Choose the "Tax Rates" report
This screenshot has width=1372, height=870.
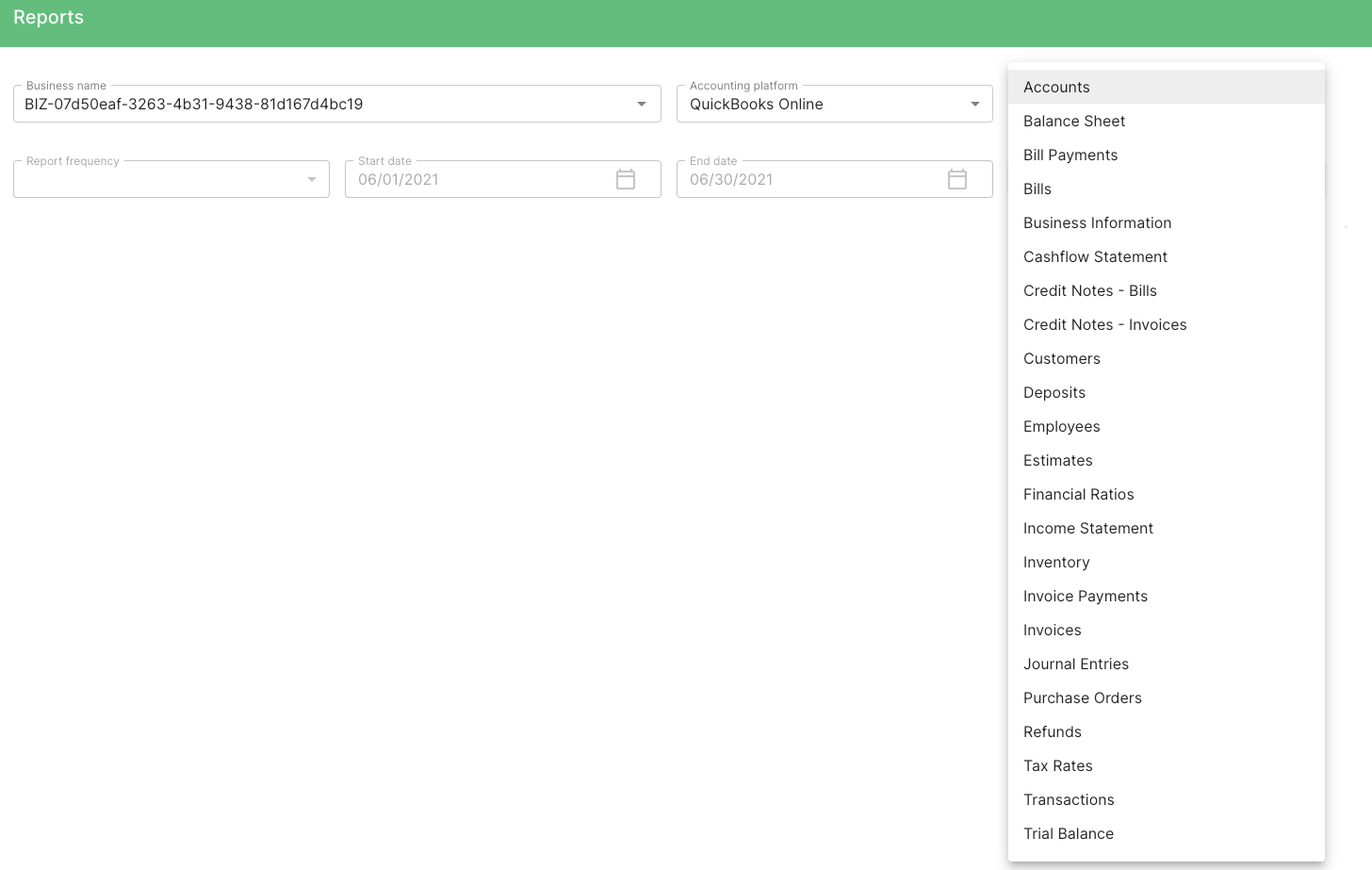[1058, 765]
